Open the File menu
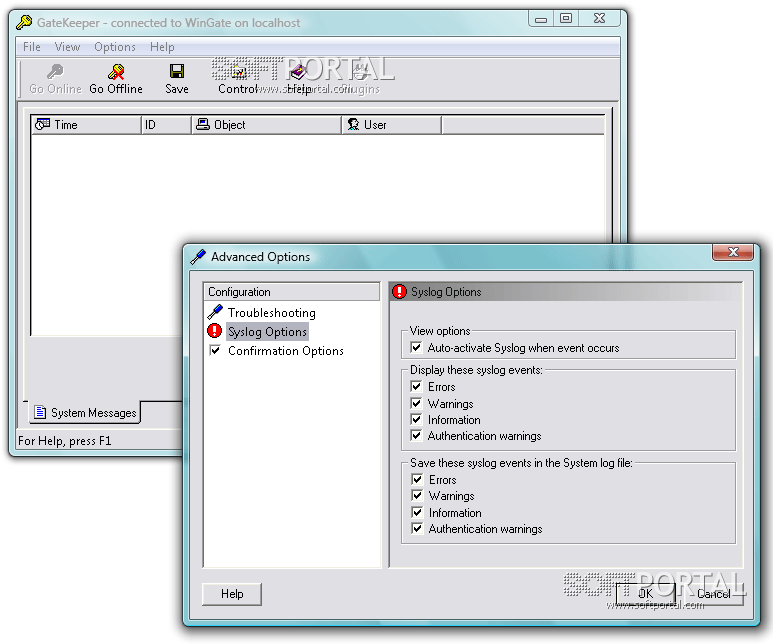Screen dimensions: 773x644 pos(32,47)
